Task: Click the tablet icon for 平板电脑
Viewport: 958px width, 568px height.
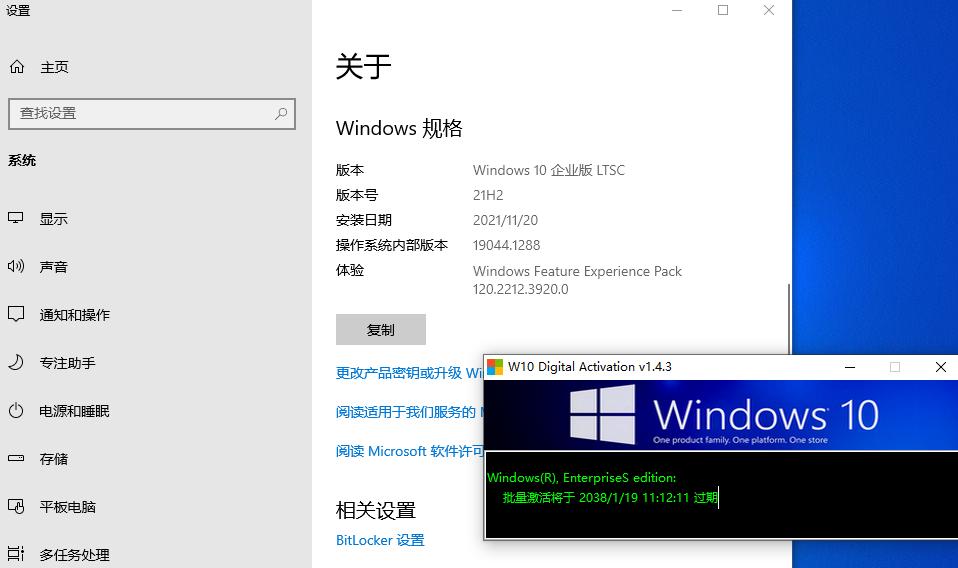Action: [16, 506]
